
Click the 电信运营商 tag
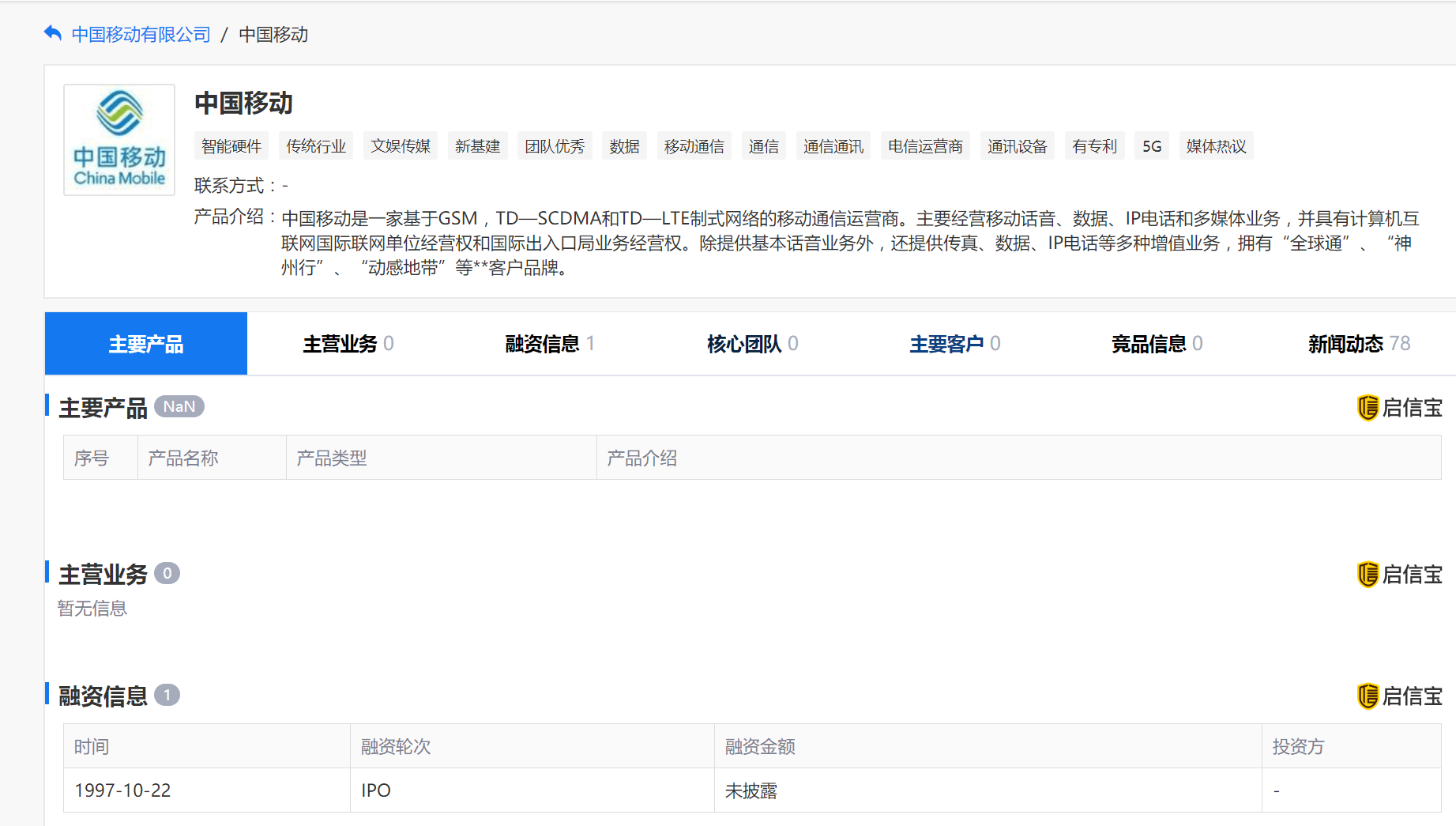(925, 146)
